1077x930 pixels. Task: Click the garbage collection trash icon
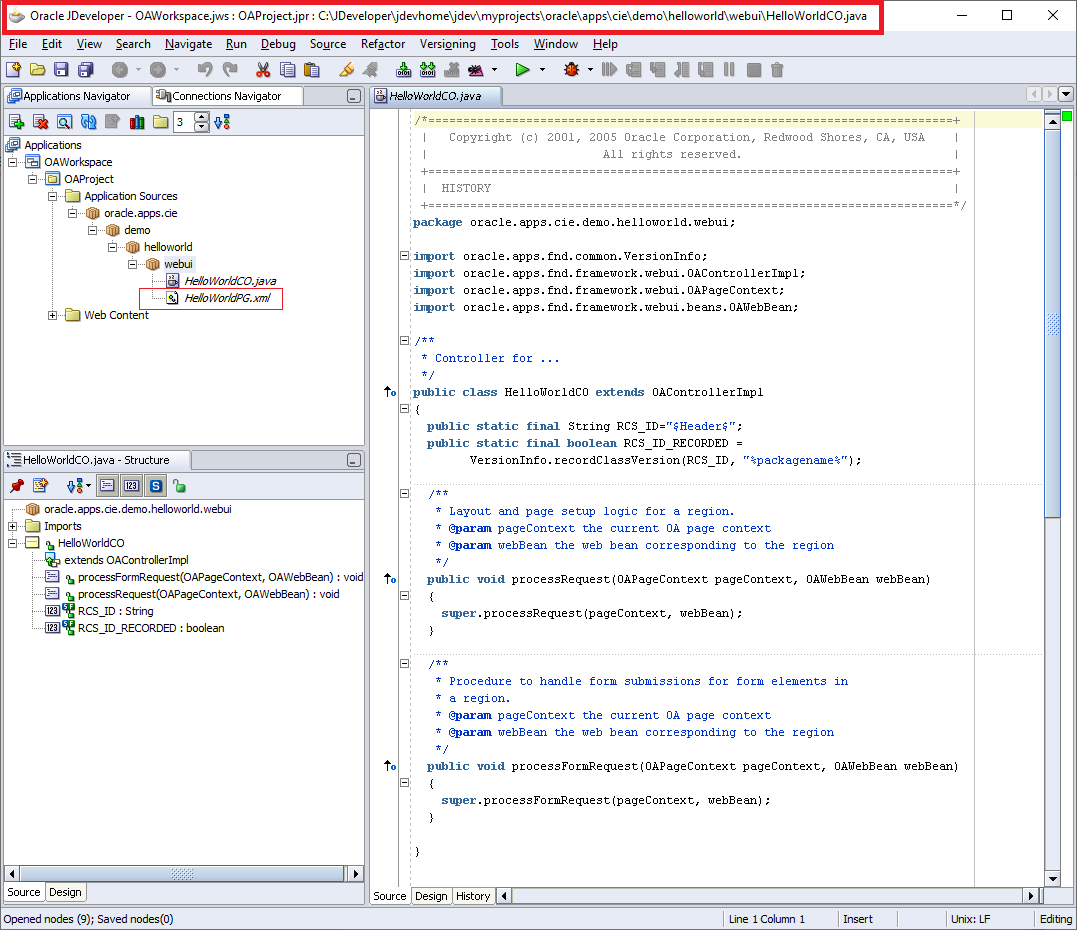click(x=777, y=69)
